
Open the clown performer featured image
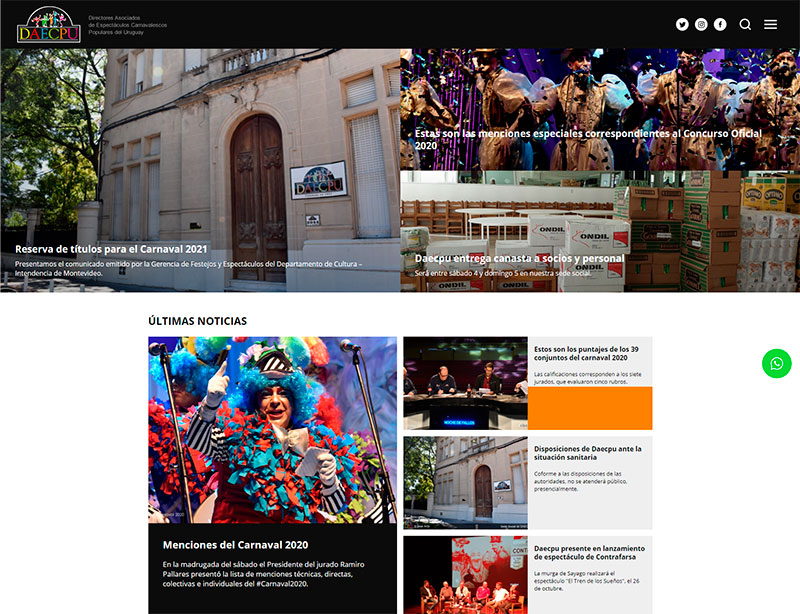point(272,430)
